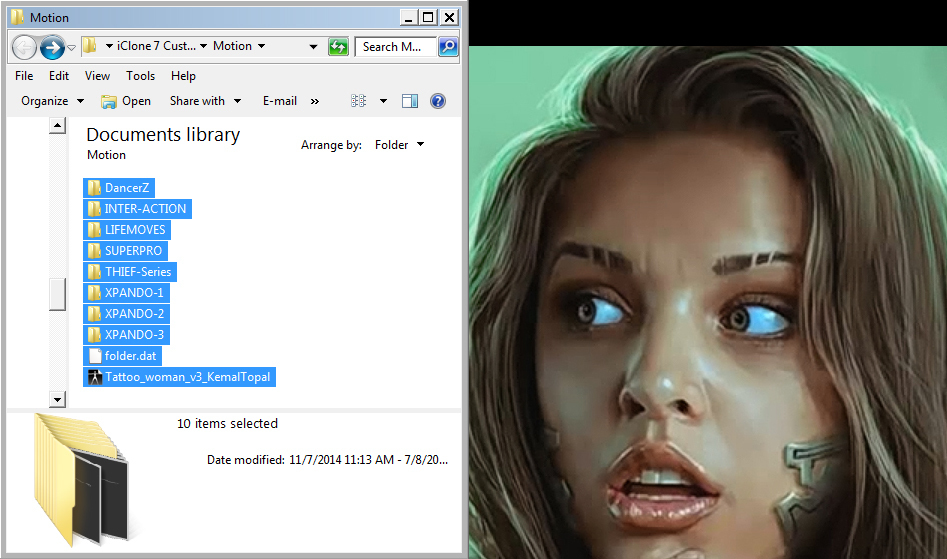Select the folder.dat file
947x559 pixels.
tap(123, 356)
